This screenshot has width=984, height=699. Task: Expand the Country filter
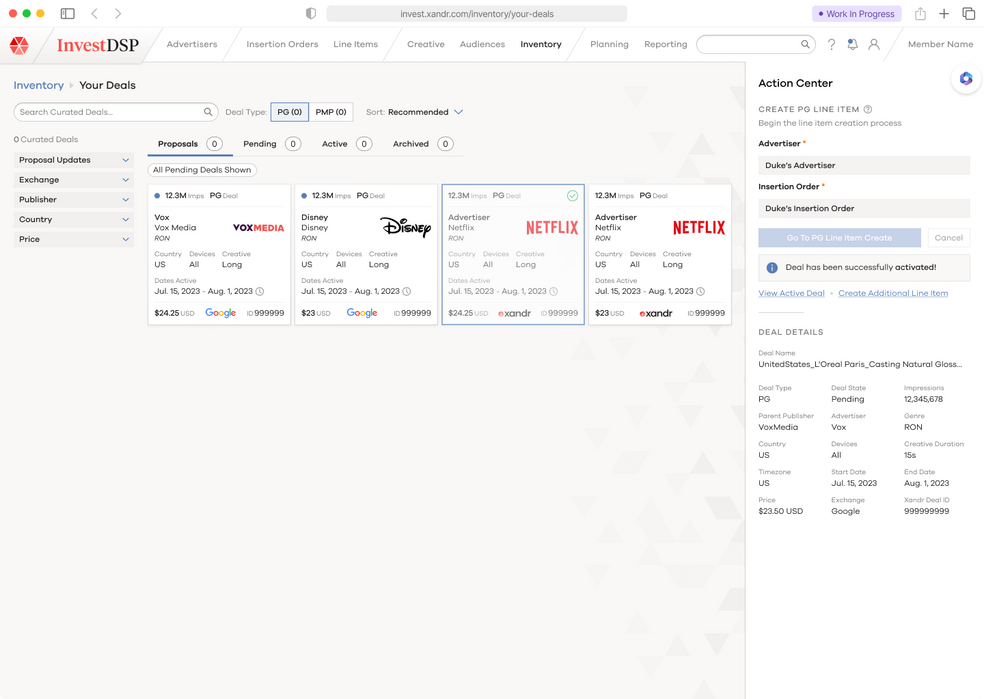click(74, 219)
